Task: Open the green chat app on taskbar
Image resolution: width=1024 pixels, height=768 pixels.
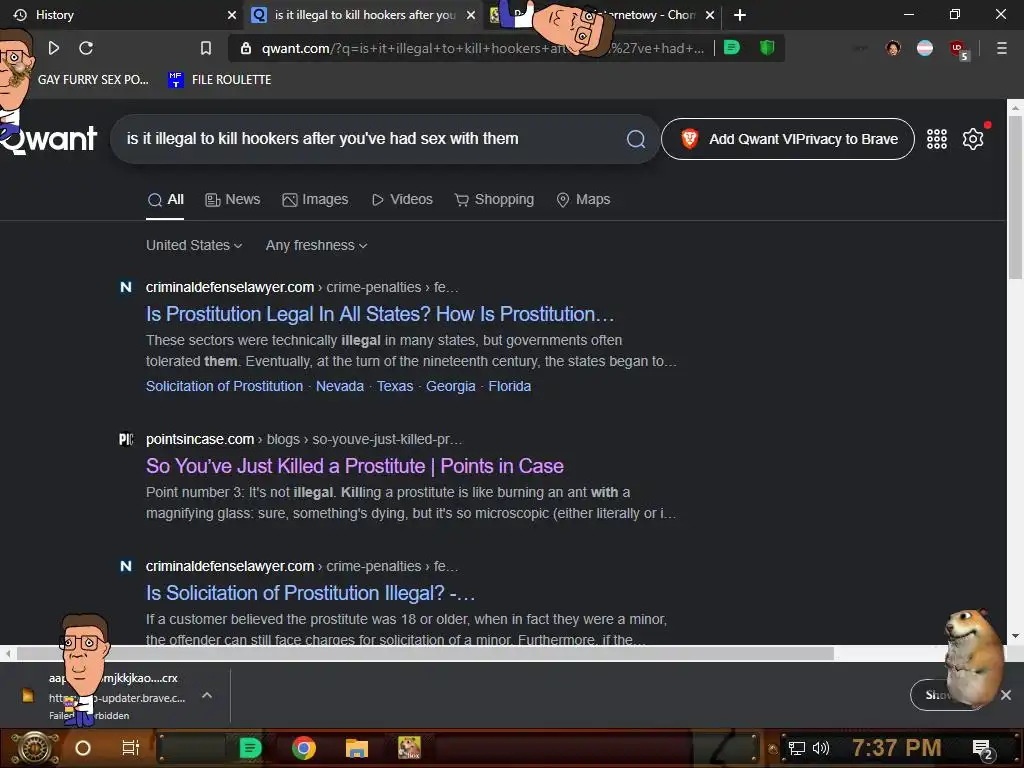Action: (x=250, y=748)
